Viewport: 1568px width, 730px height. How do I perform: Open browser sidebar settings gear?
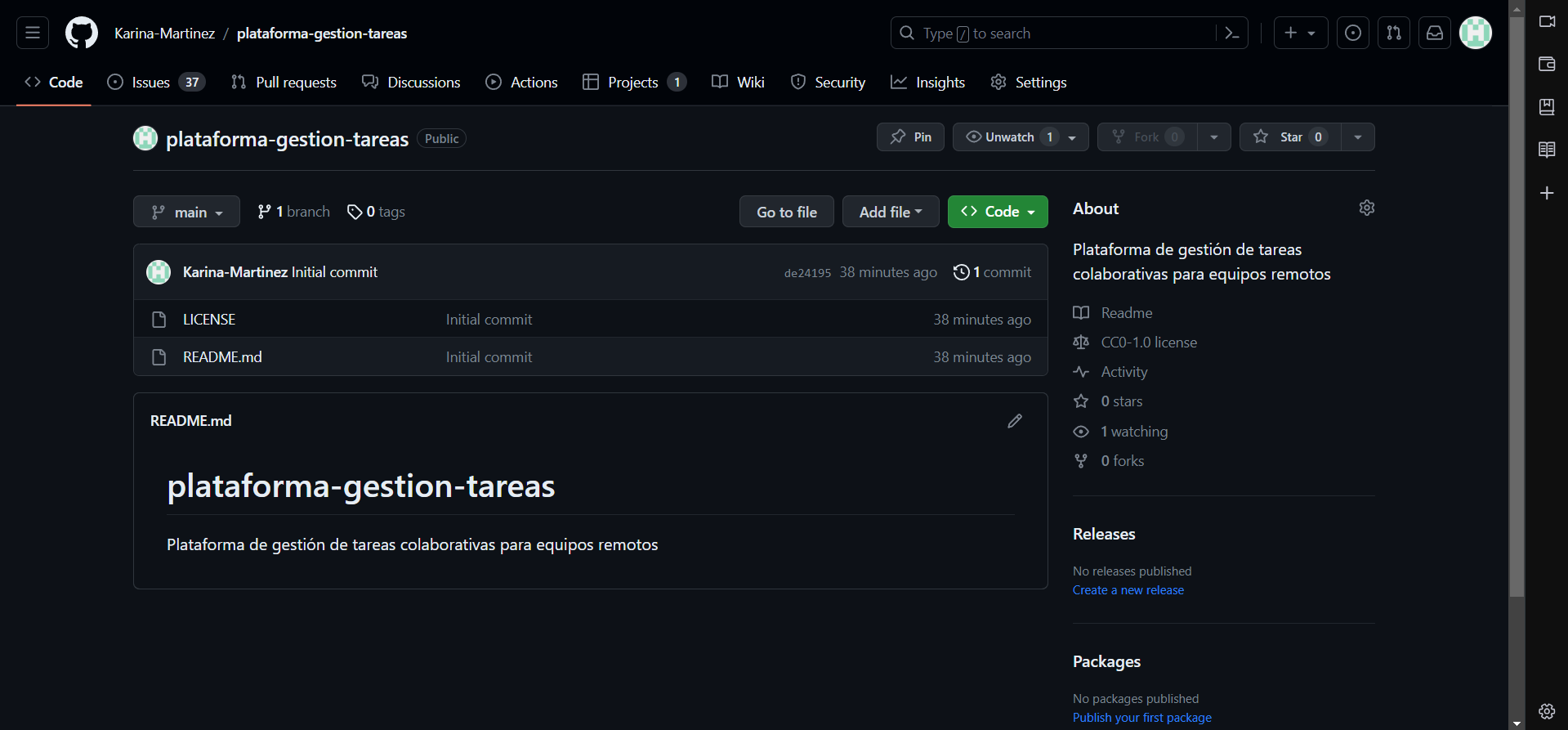point(1547,711)
